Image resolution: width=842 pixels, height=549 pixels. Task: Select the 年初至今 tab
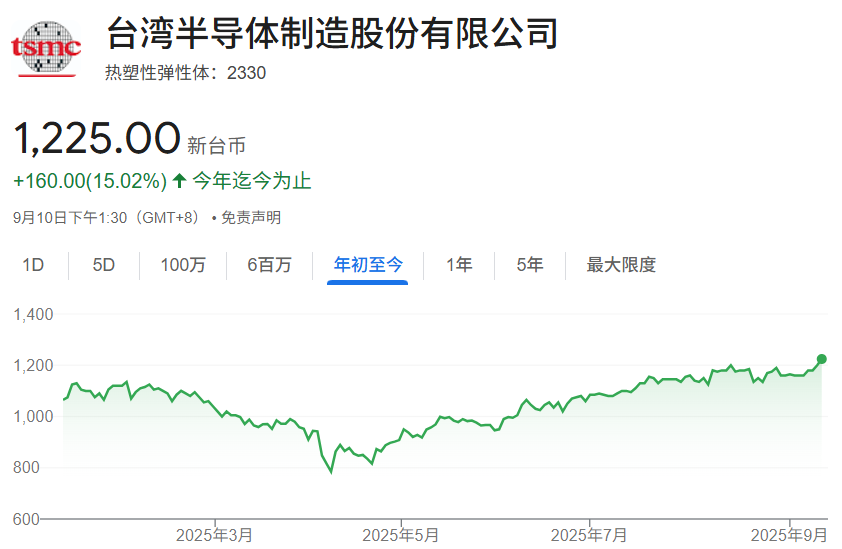(368, 264)
